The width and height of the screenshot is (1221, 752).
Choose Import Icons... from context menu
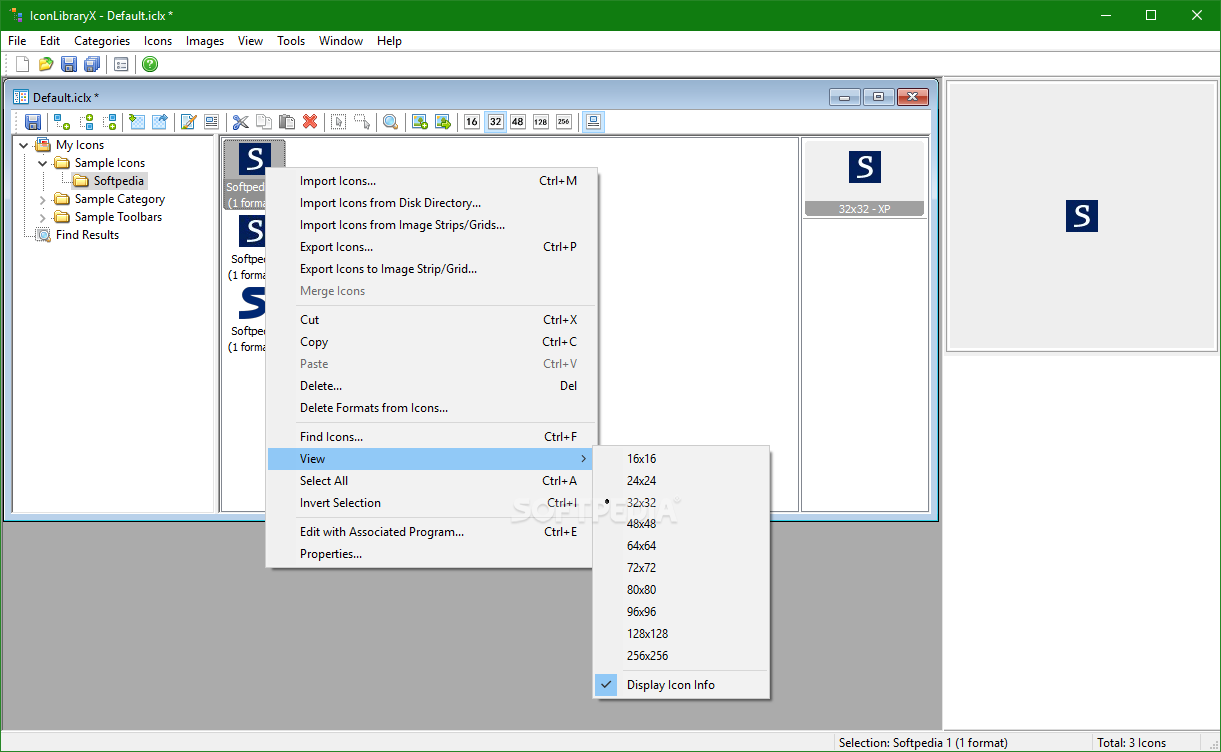pos(431,181)
